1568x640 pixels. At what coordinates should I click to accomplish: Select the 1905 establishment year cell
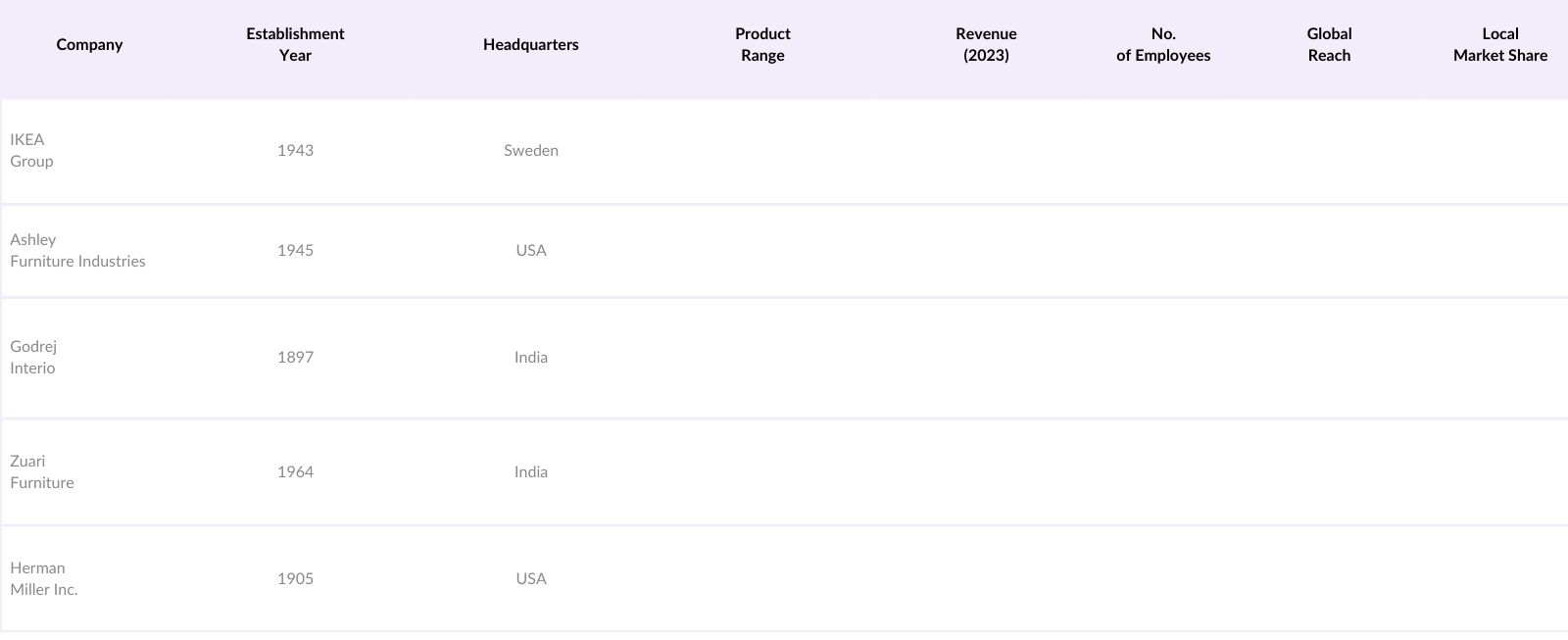tap(295, 579)
